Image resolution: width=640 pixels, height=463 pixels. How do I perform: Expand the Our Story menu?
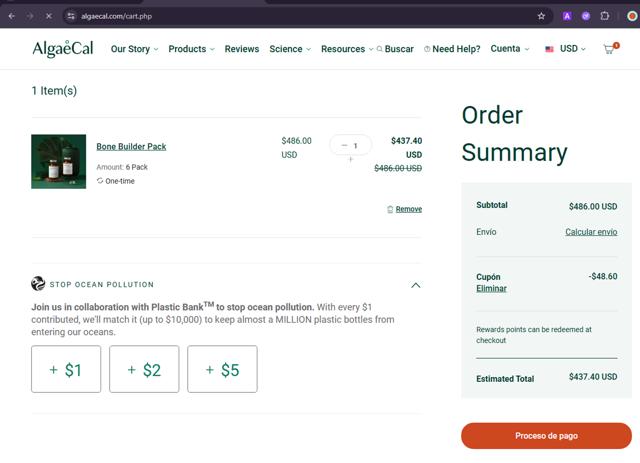pos(134,49)
